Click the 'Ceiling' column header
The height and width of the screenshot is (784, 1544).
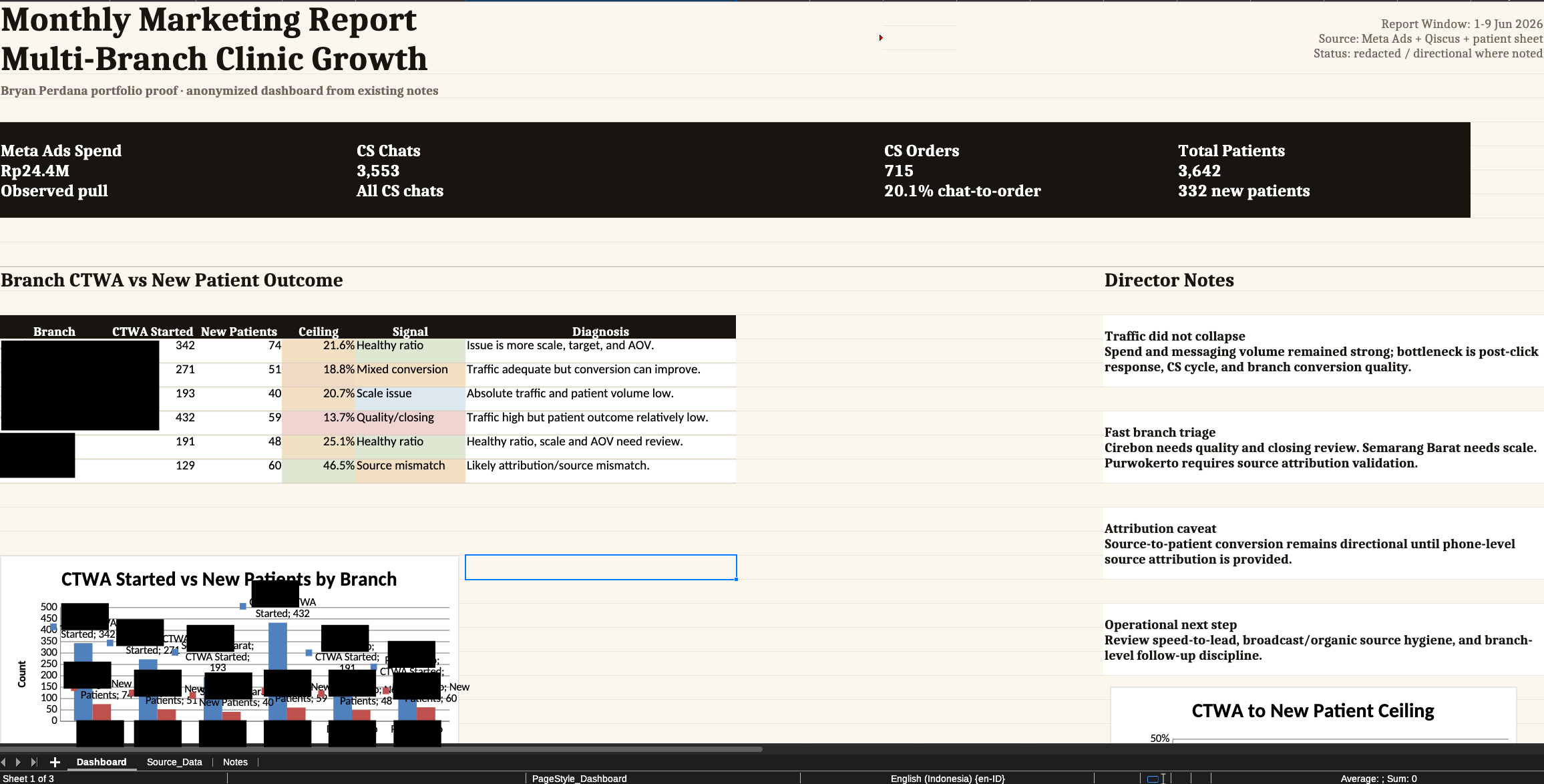(319, 332)
